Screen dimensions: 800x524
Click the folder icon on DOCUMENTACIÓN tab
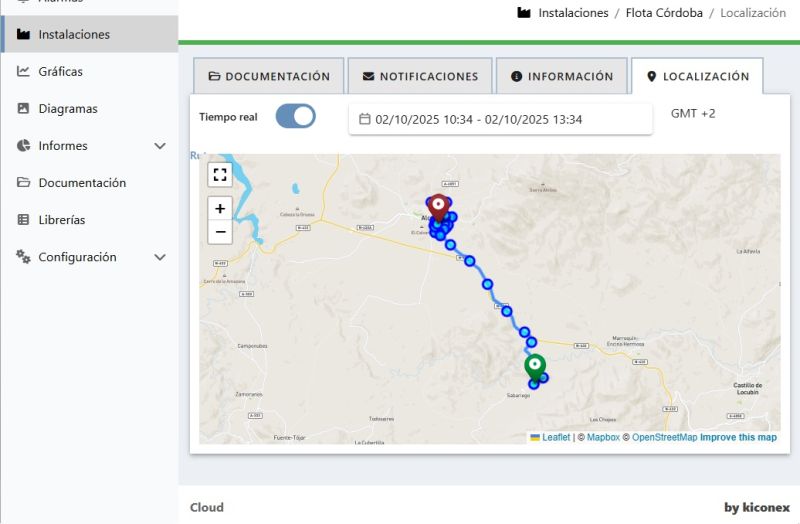click(x=214, y=77)
